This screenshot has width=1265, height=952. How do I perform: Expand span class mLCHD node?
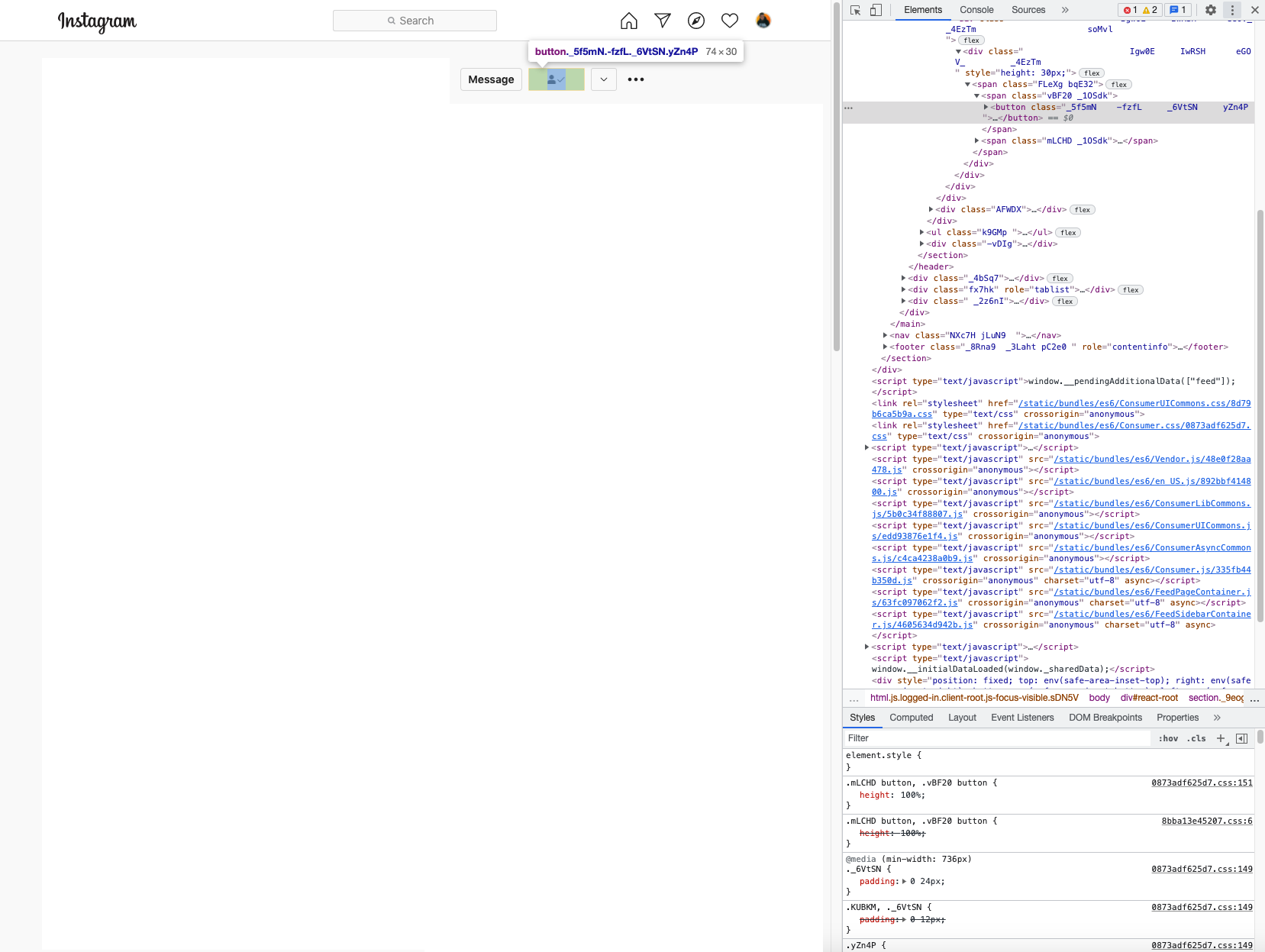[976, 140]
